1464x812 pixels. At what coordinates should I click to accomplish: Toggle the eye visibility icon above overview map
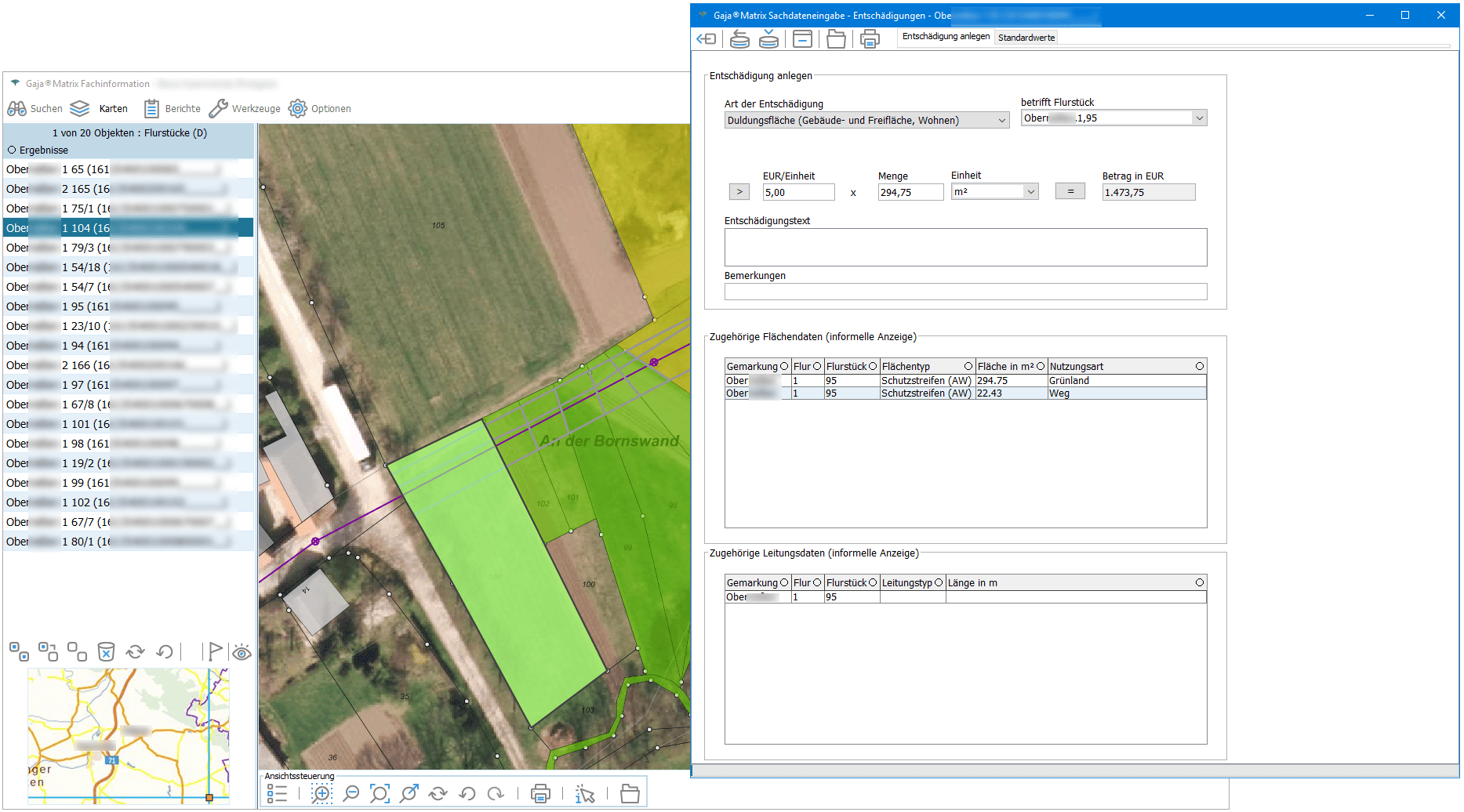[x=242, y=652]
